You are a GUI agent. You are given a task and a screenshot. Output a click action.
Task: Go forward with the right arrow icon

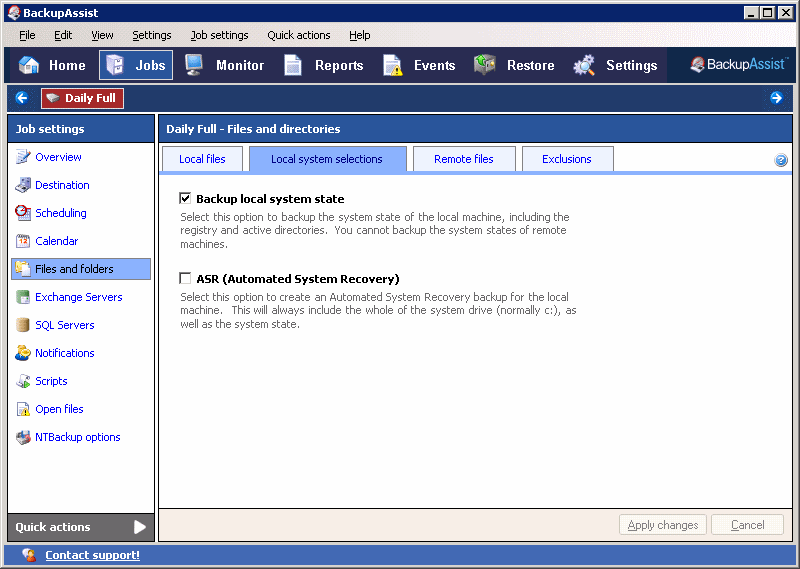(776, 97)
